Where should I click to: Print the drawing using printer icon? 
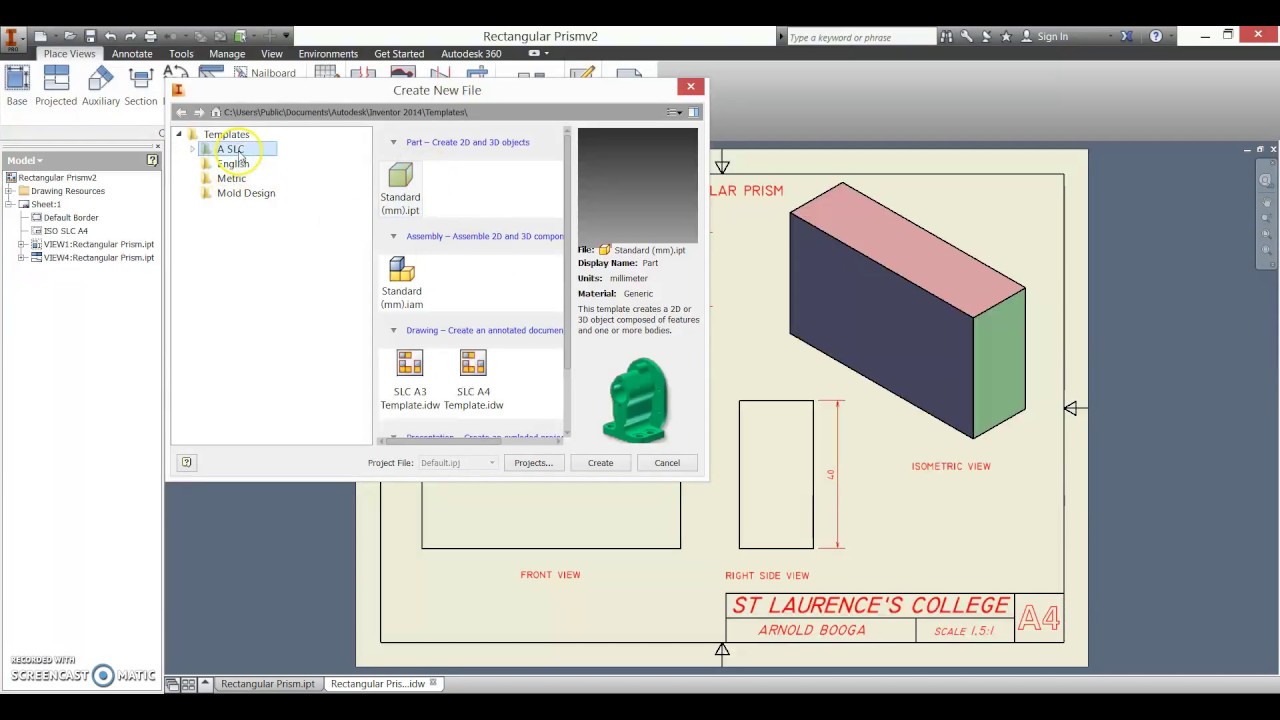151,36
